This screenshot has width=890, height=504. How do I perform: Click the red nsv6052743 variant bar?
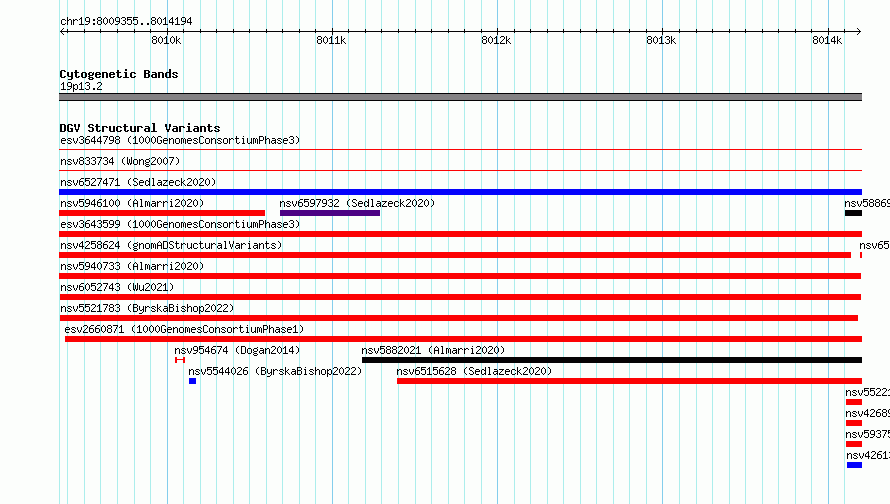pyautogui.click(x=460, y=297)
